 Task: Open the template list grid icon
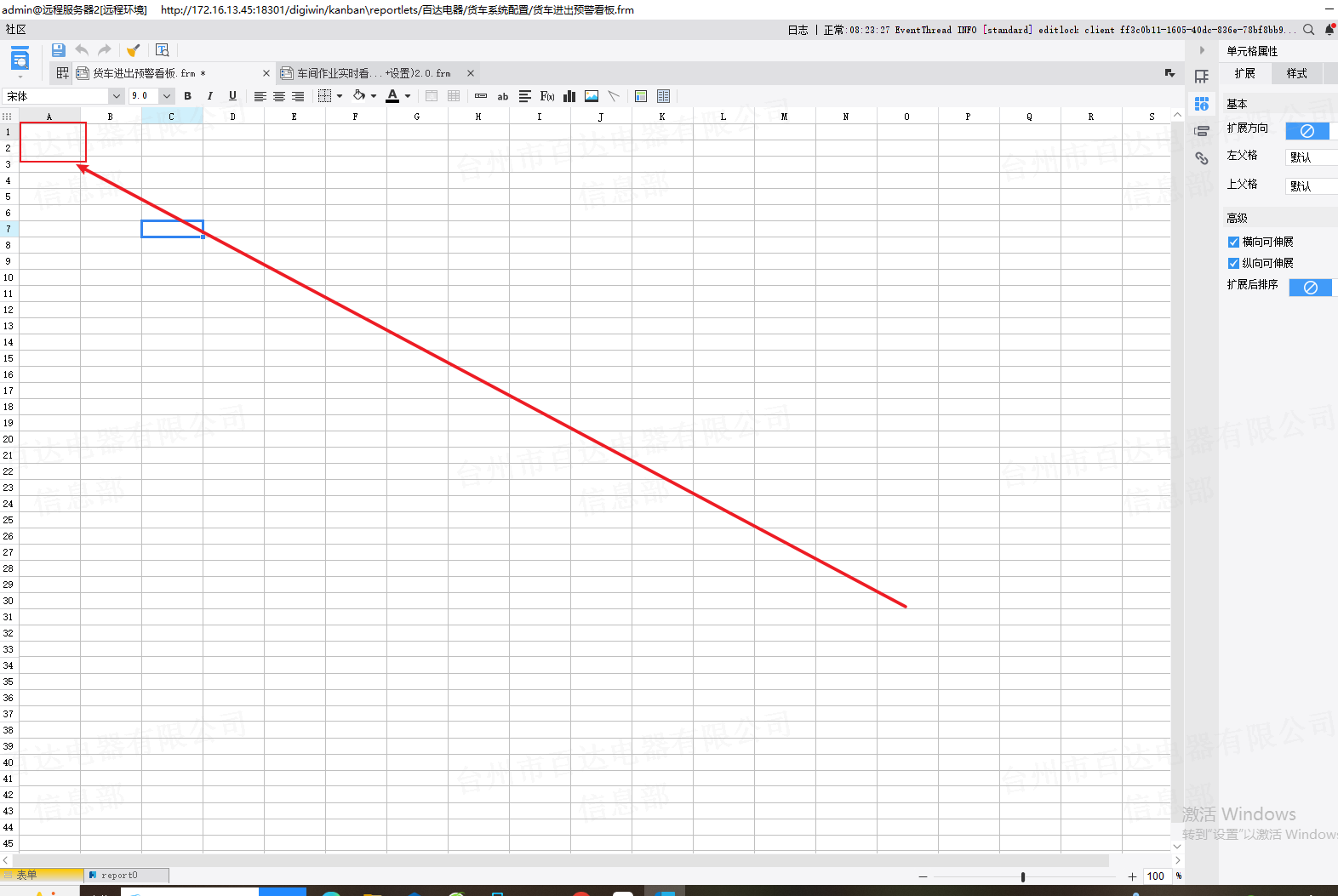click(x=62, y=73)
